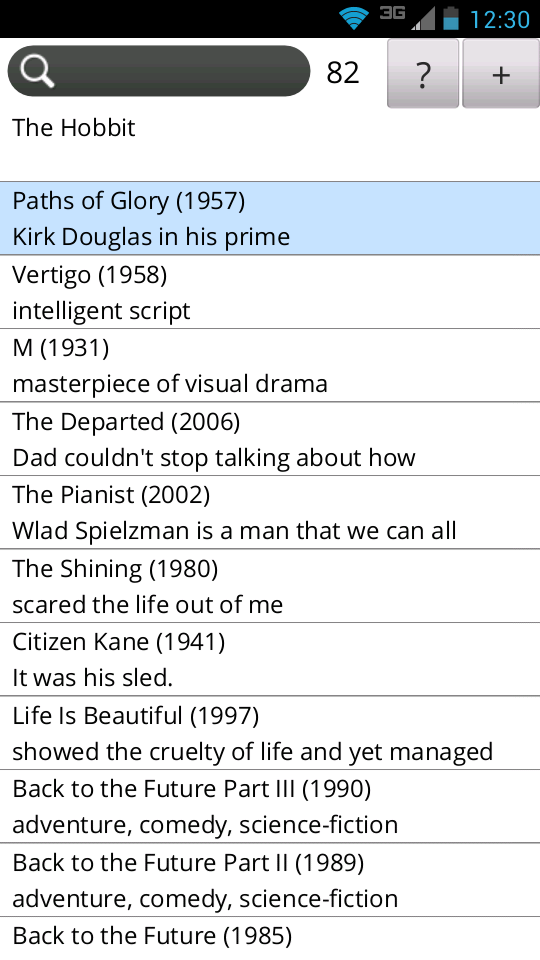Tap Back to the Future (1985) entry

click(270, 938)
